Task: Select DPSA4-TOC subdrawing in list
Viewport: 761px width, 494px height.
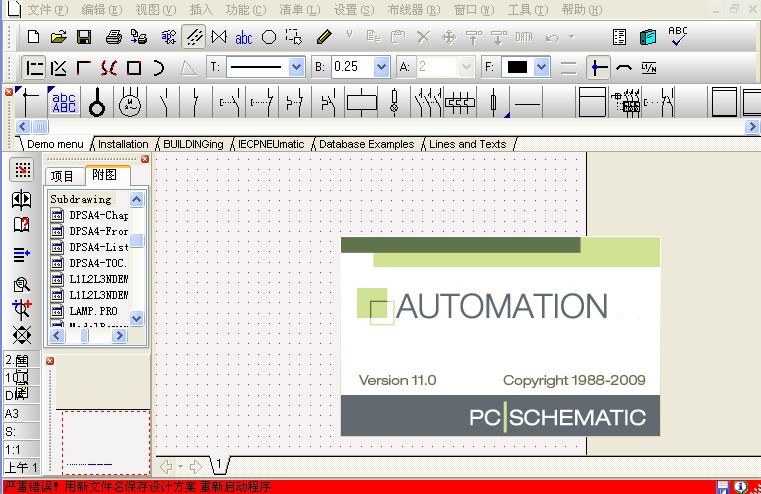Action: click(98, 263)
